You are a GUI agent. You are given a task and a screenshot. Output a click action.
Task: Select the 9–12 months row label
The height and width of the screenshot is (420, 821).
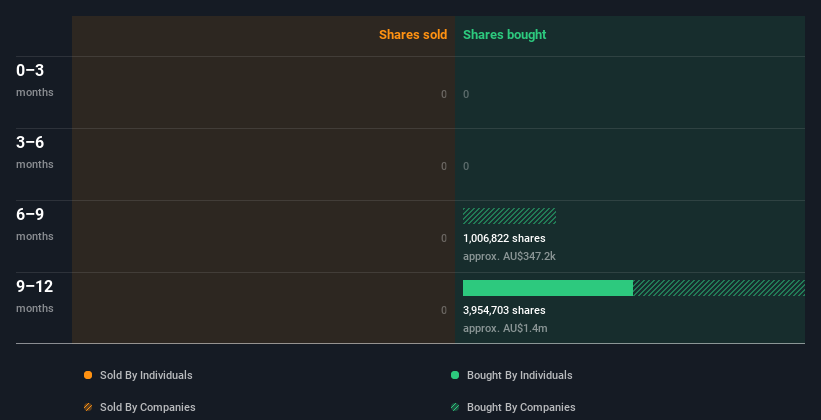pyautogui.click(x=35, y=296)
